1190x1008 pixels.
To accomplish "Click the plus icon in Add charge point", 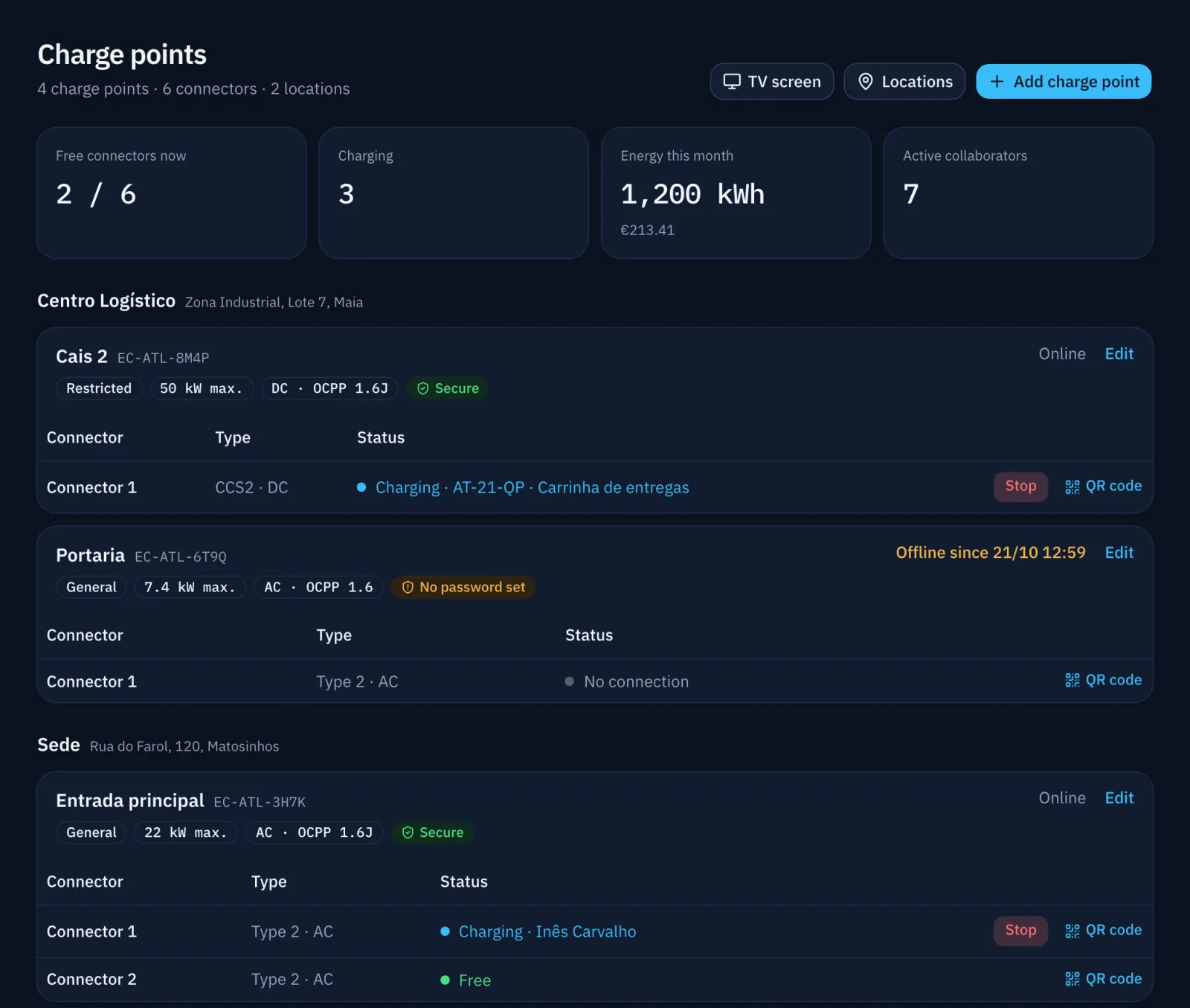I will point(997,81).
